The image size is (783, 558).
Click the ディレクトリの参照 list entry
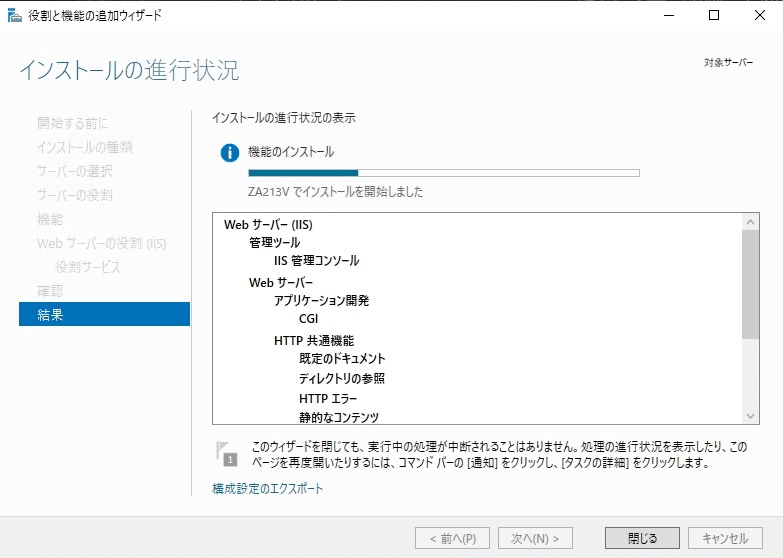tap(342, 379)
